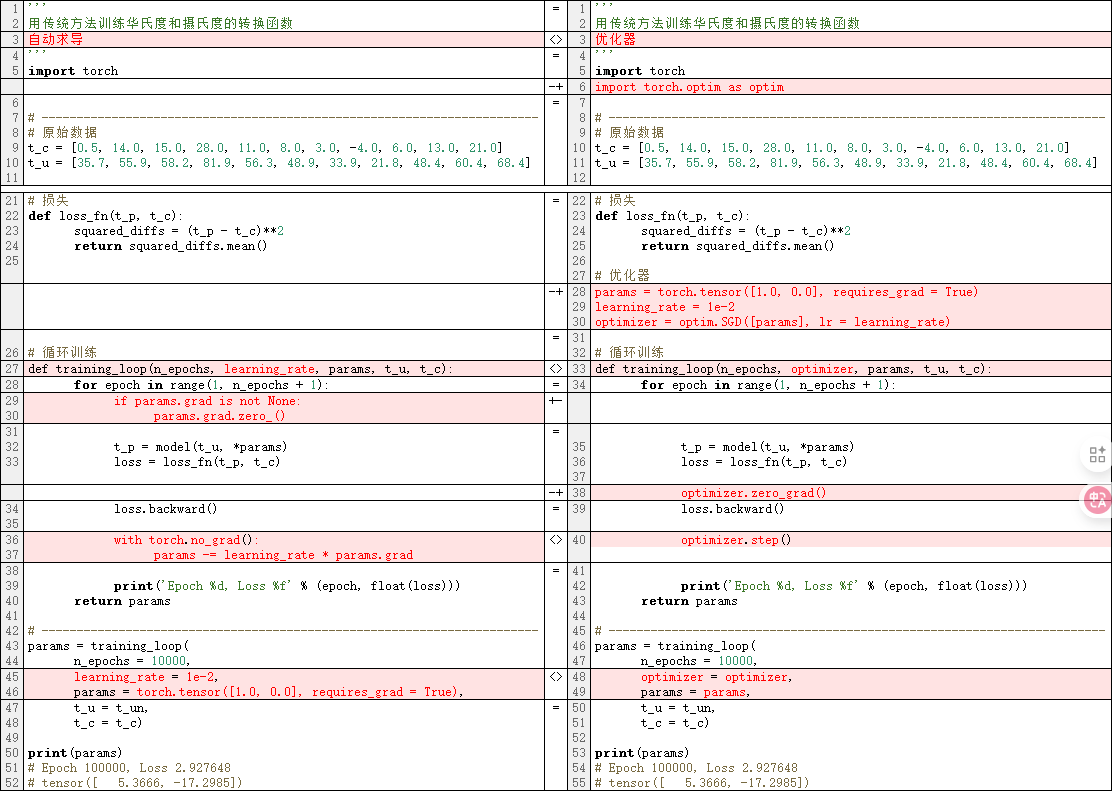1112x791 pixels.
Task: Click left-pane 't_c = [0.5, 14.0, ...' on line 9
Action: [x=265, y=148]
